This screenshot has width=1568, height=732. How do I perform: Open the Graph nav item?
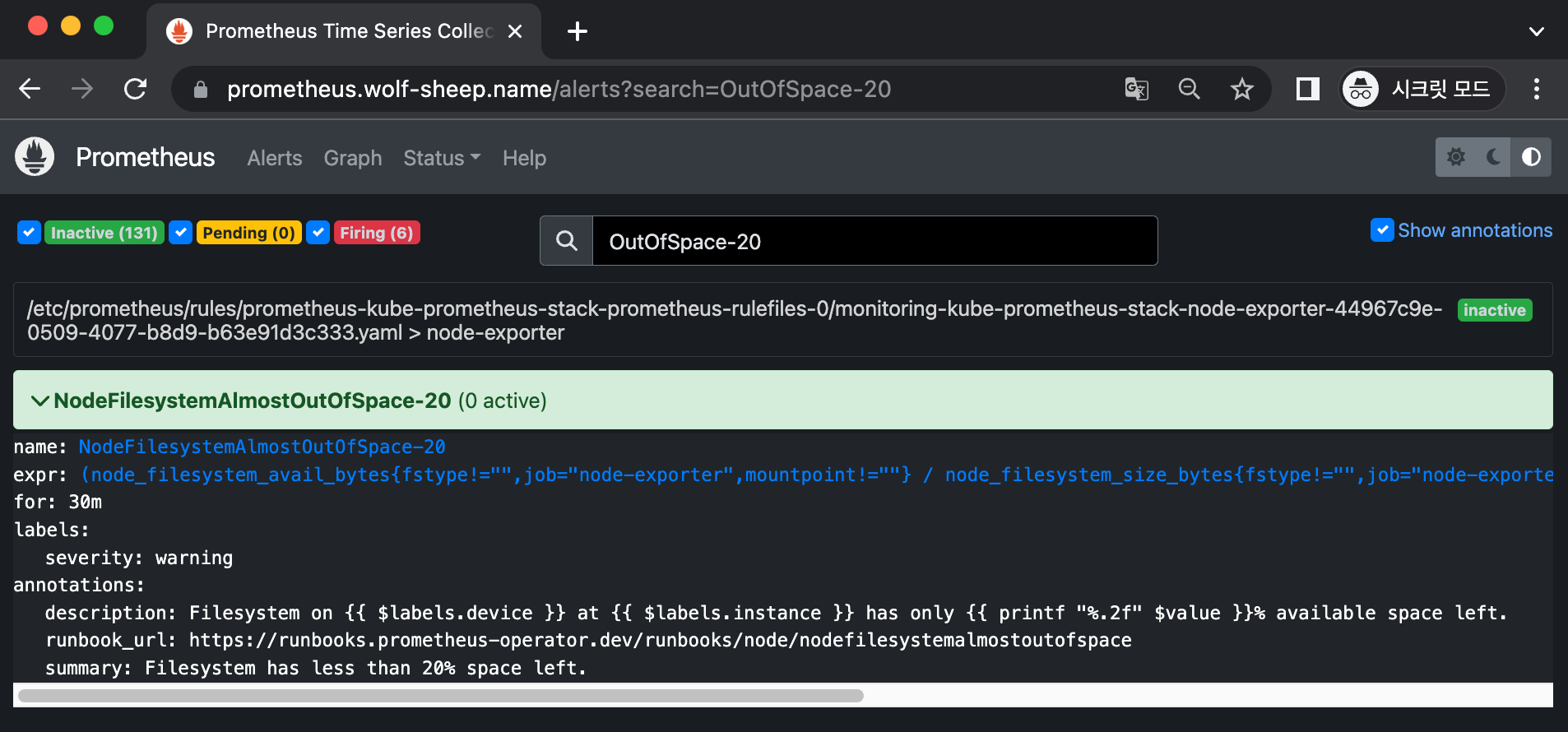pyautogui.click(x=353, y=158)
